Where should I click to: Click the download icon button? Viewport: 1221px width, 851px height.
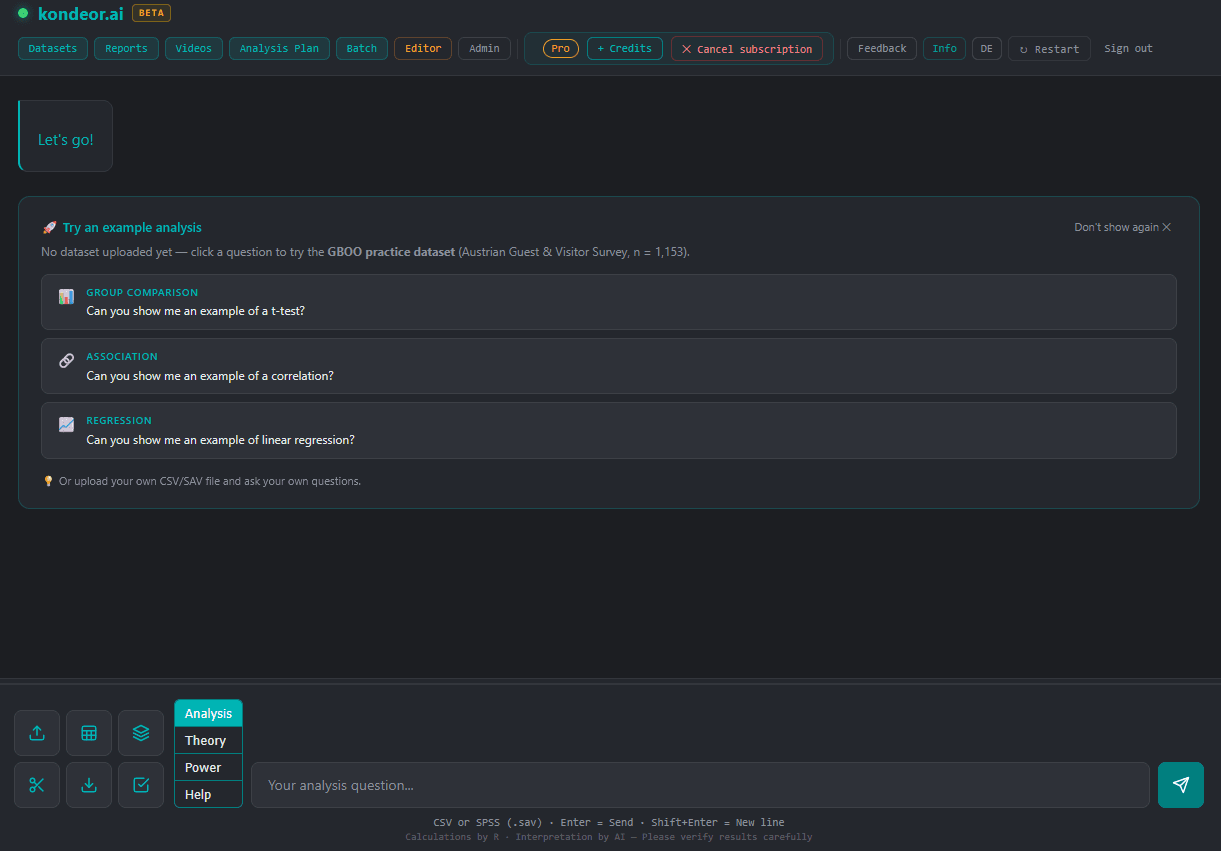pyautogui.click(x=89, y=785)
